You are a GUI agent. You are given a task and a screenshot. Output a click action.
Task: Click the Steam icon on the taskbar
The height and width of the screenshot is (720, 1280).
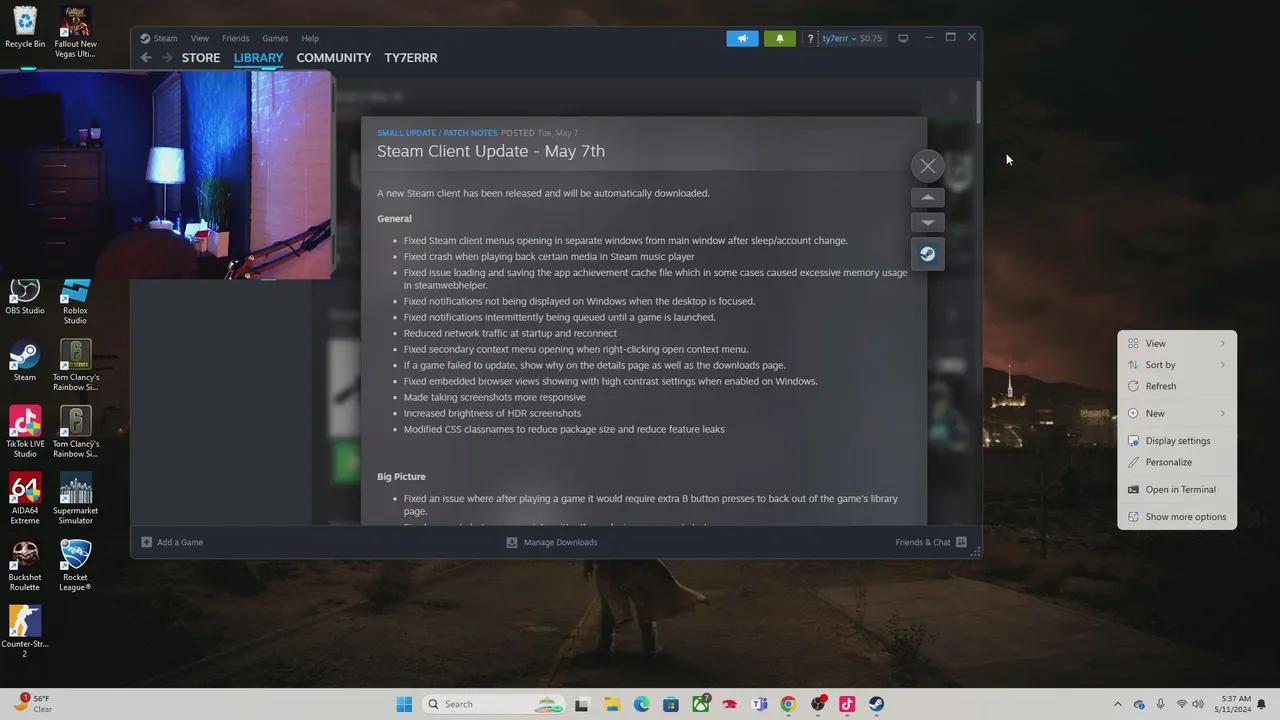click(x=876, y=704)
